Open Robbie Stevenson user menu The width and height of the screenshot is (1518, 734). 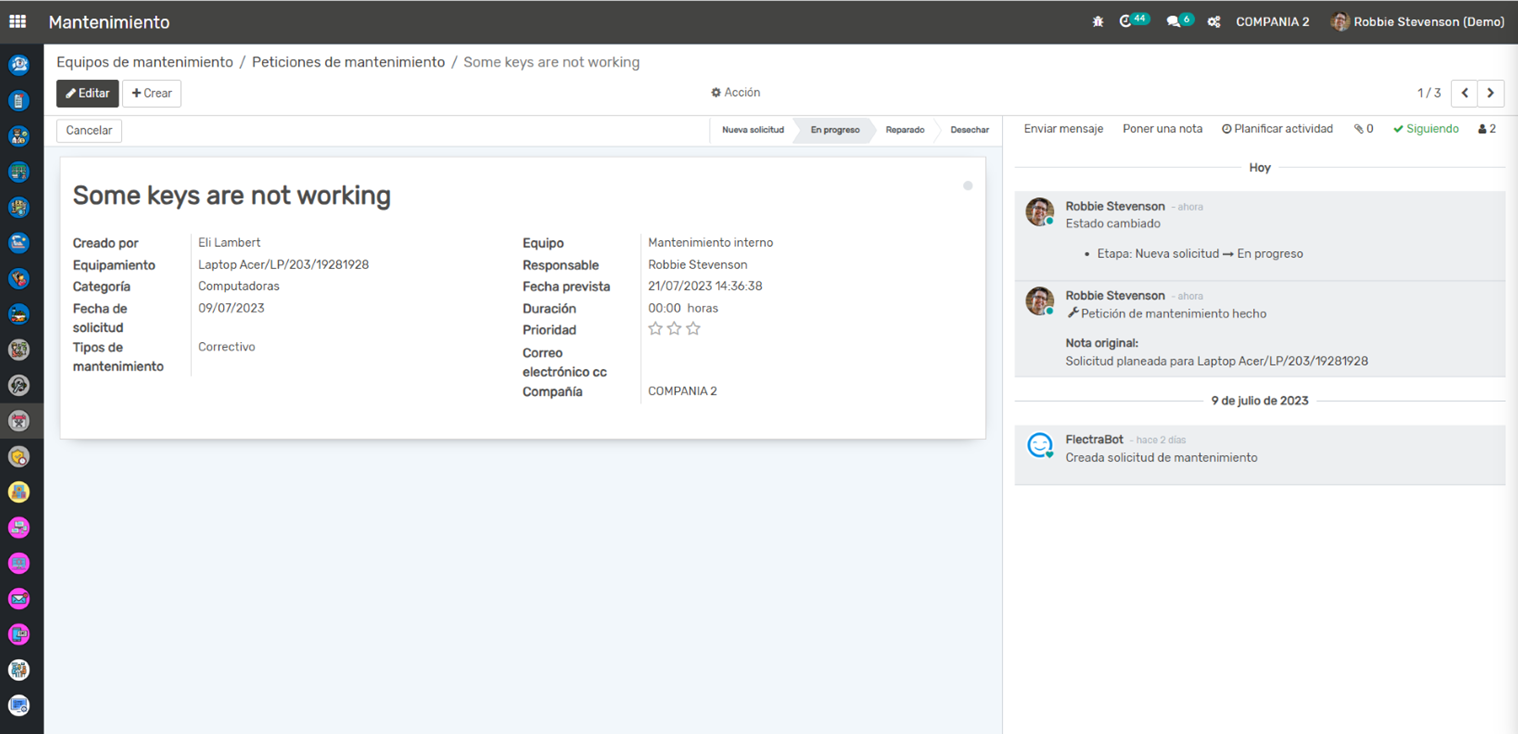[1418, 22]
